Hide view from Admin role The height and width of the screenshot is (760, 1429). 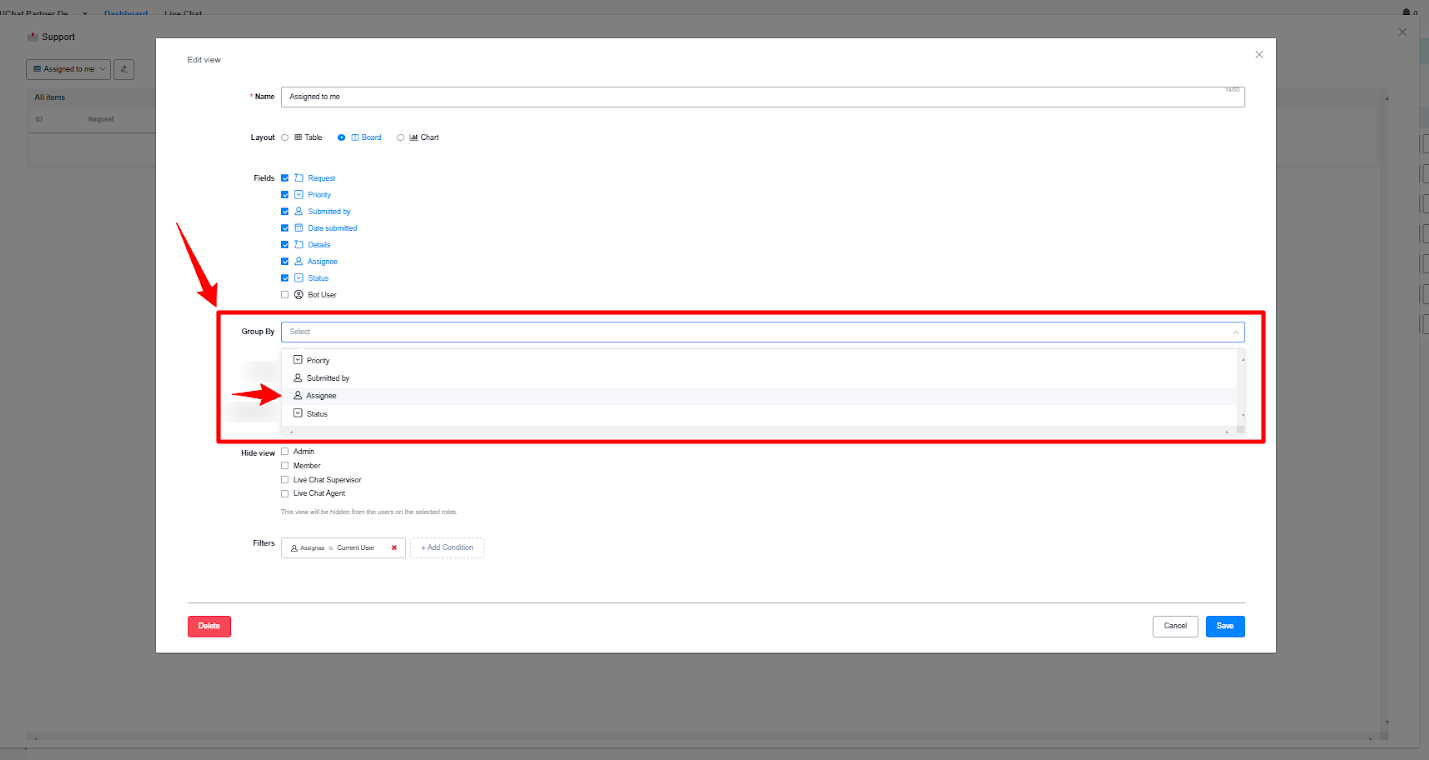285,451
